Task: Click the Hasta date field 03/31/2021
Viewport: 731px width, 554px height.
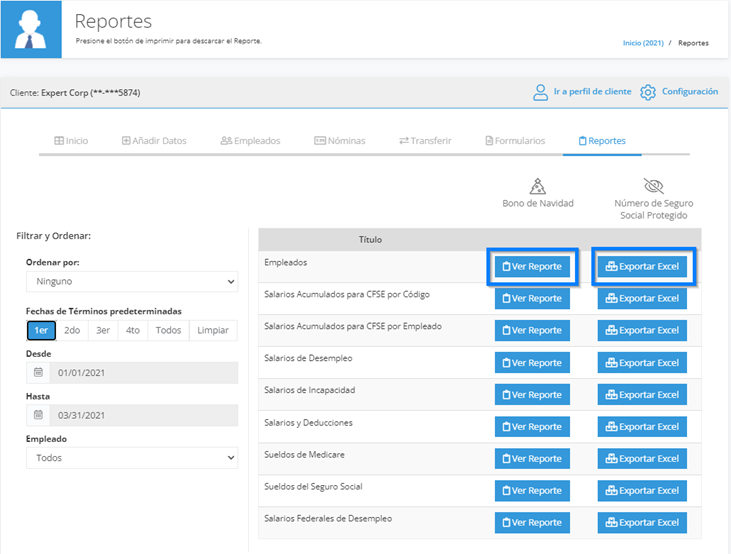Action: tap(144, 415)
